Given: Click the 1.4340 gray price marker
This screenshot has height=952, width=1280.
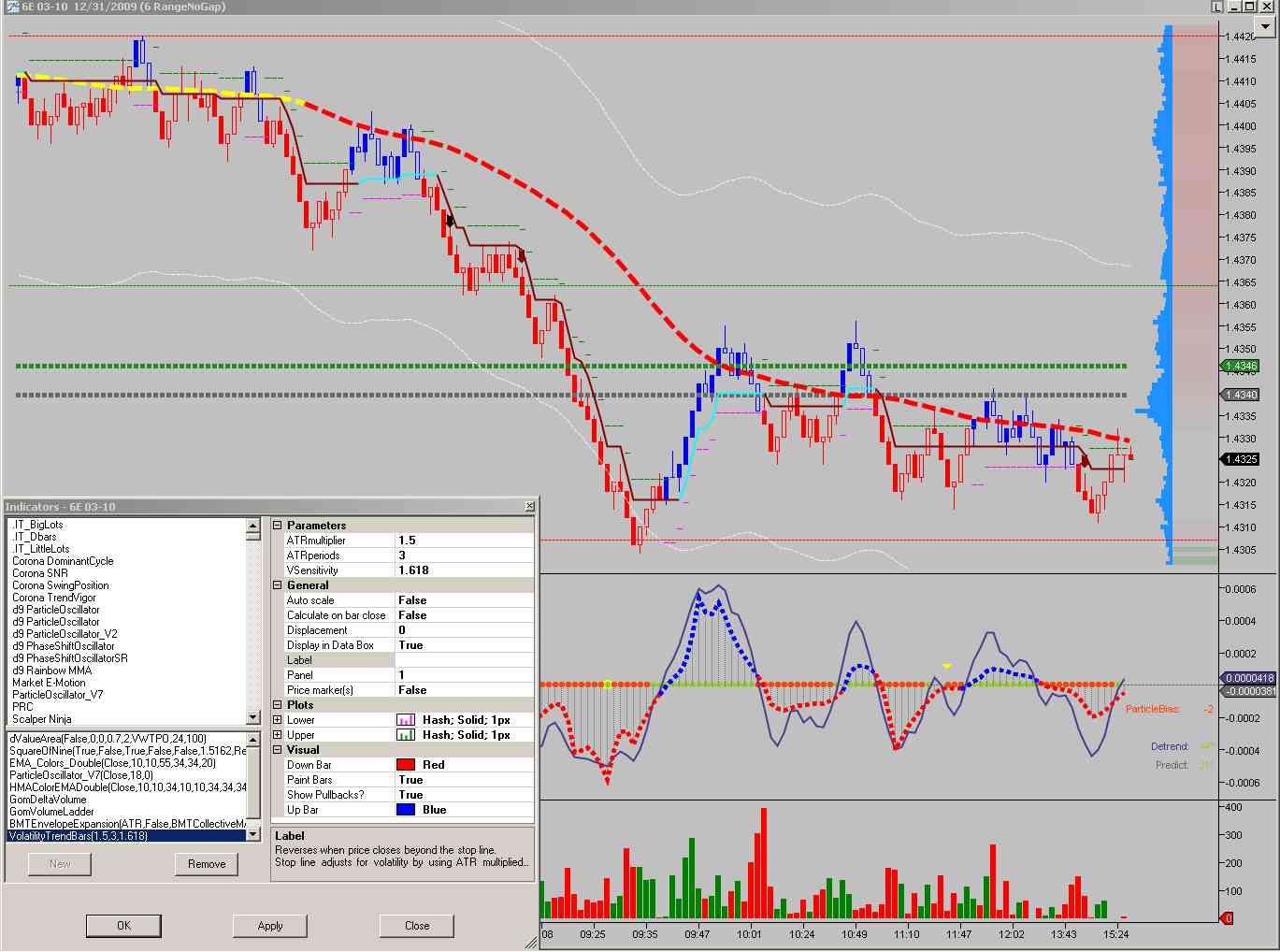Looking at the screenshot, I should (1241, 395).
